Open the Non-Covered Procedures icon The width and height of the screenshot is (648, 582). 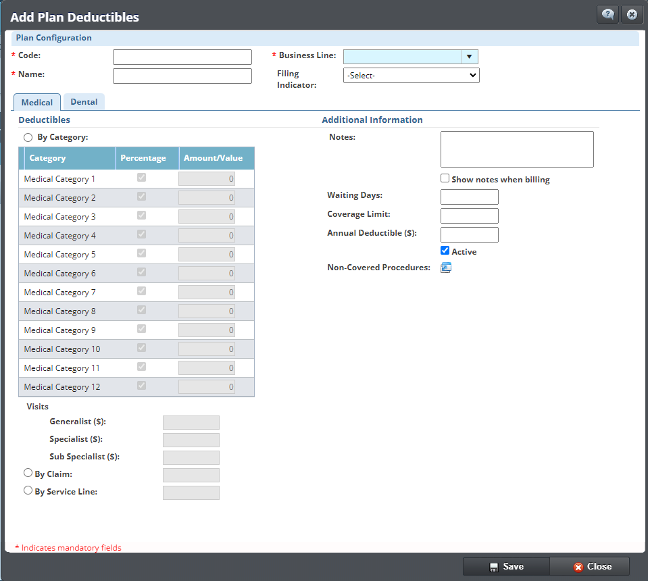click(446, 267)
